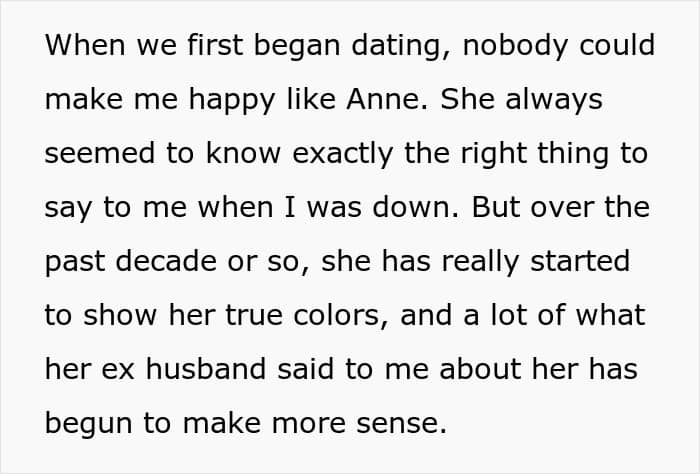Click on the word "decade"

[x=166, y=261]
